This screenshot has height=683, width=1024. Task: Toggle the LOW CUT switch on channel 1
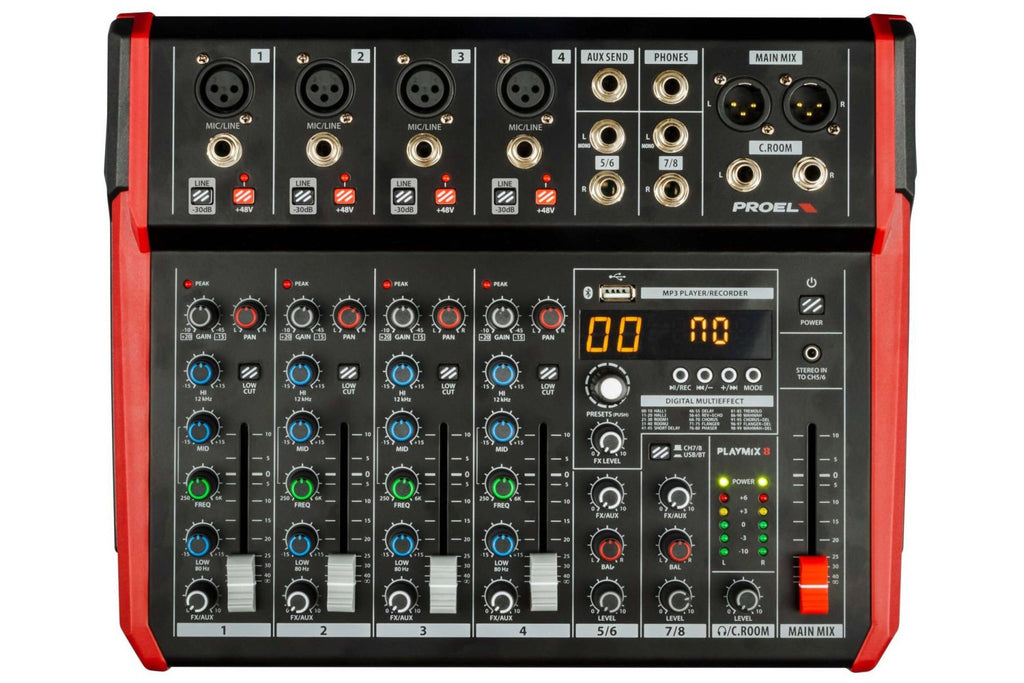click(249, 372)
